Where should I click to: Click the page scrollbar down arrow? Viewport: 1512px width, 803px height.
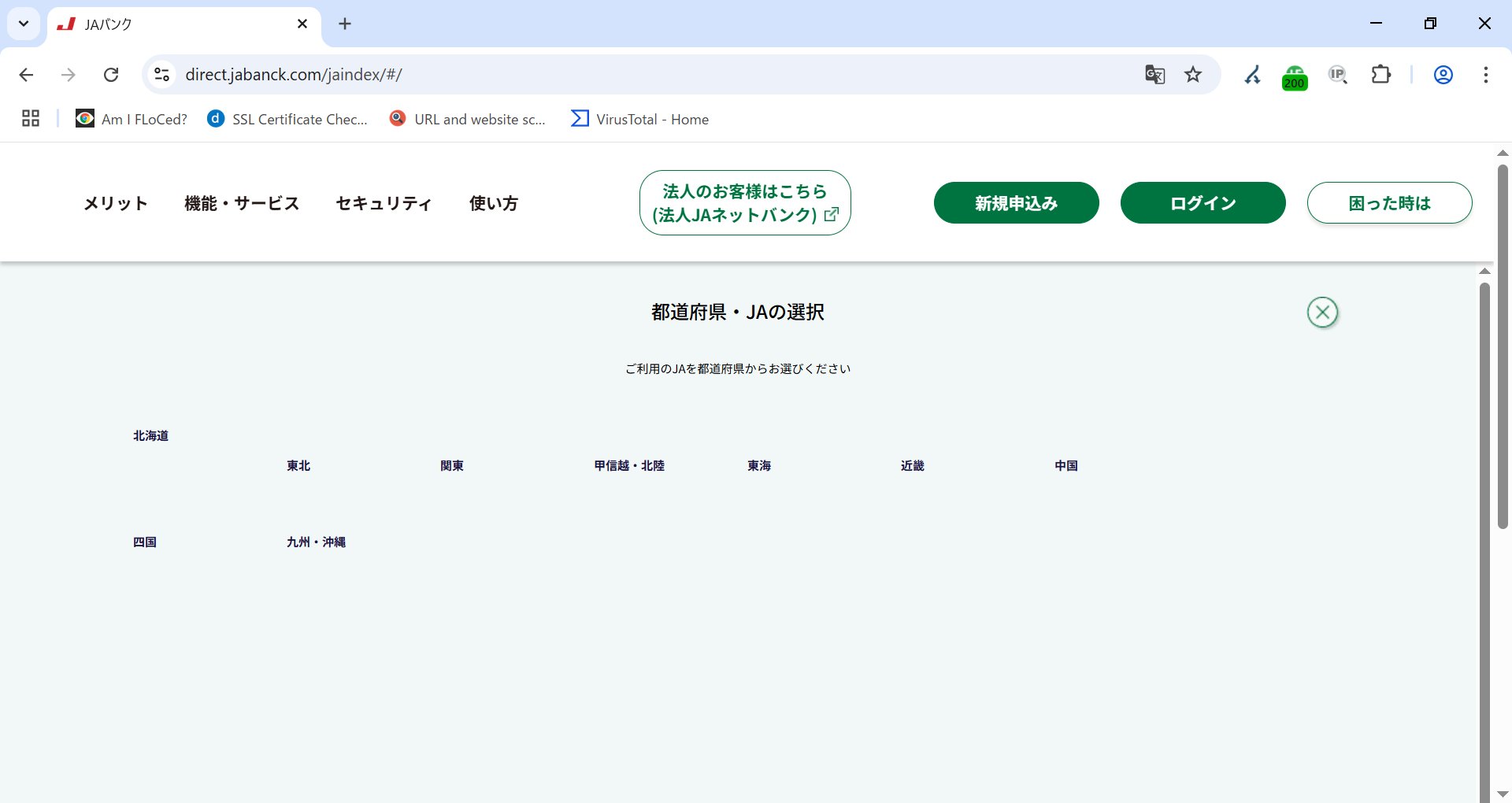pos(1503,794)
